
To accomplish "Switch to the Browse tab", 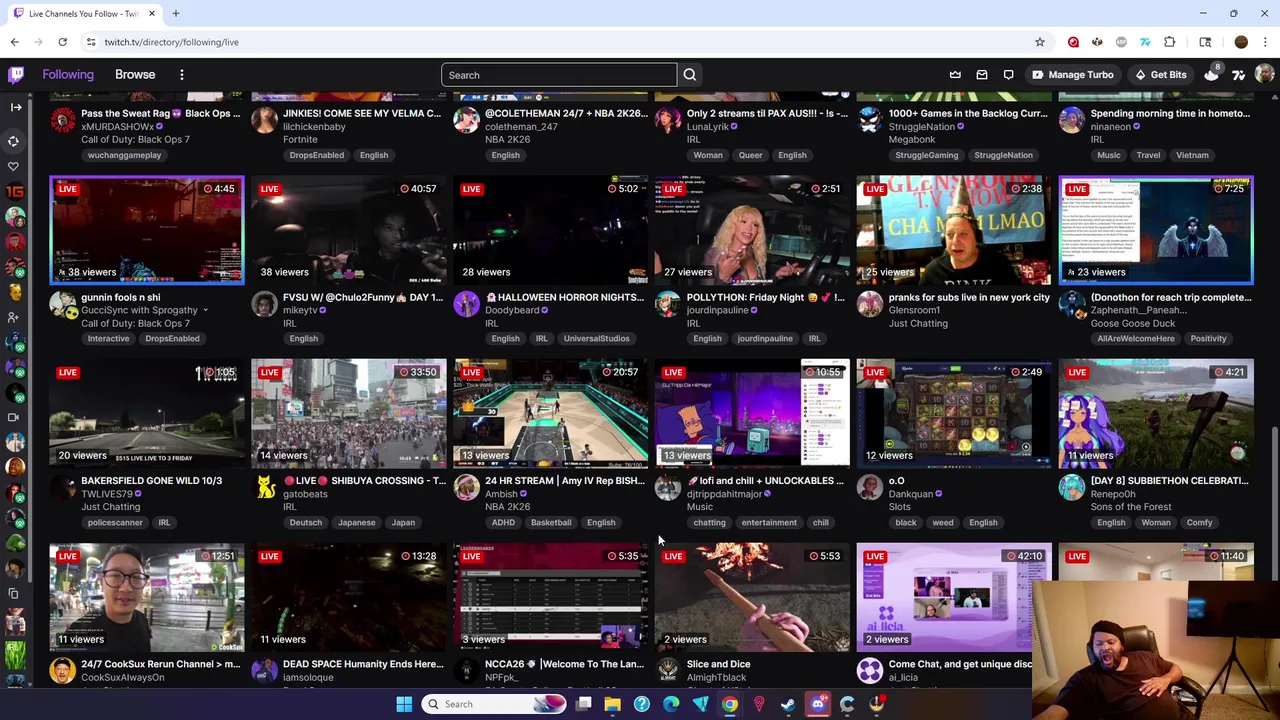I will tap(135, 75).
